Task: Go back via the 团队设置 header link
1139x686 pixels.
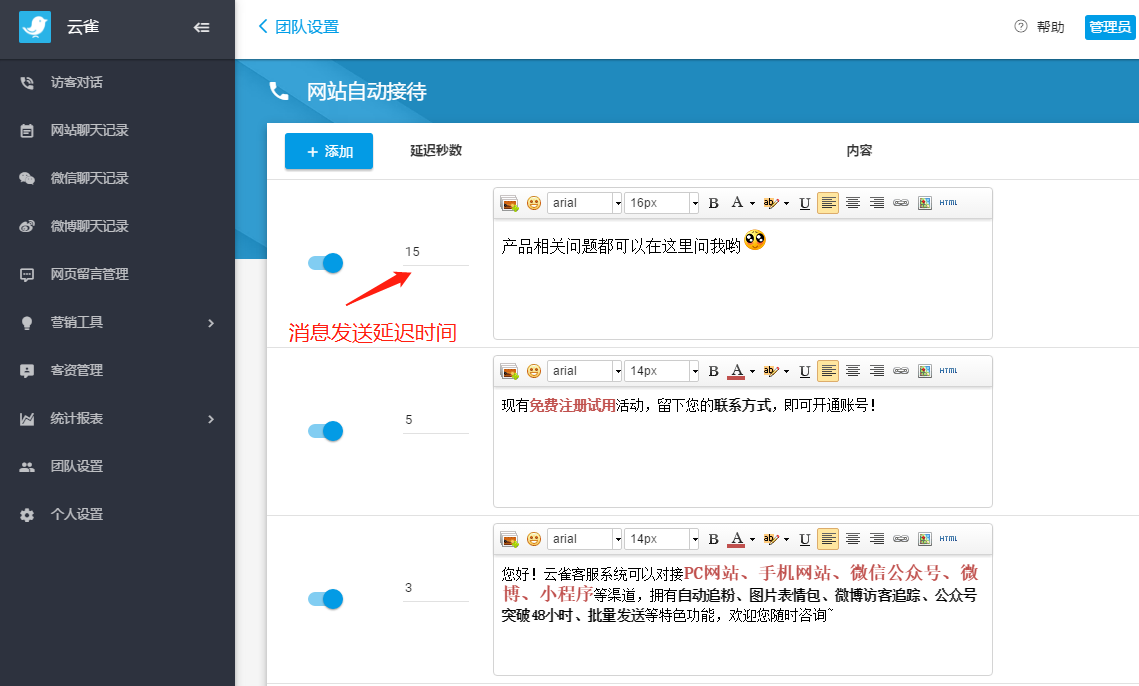Action: click(x=299, y=27)
